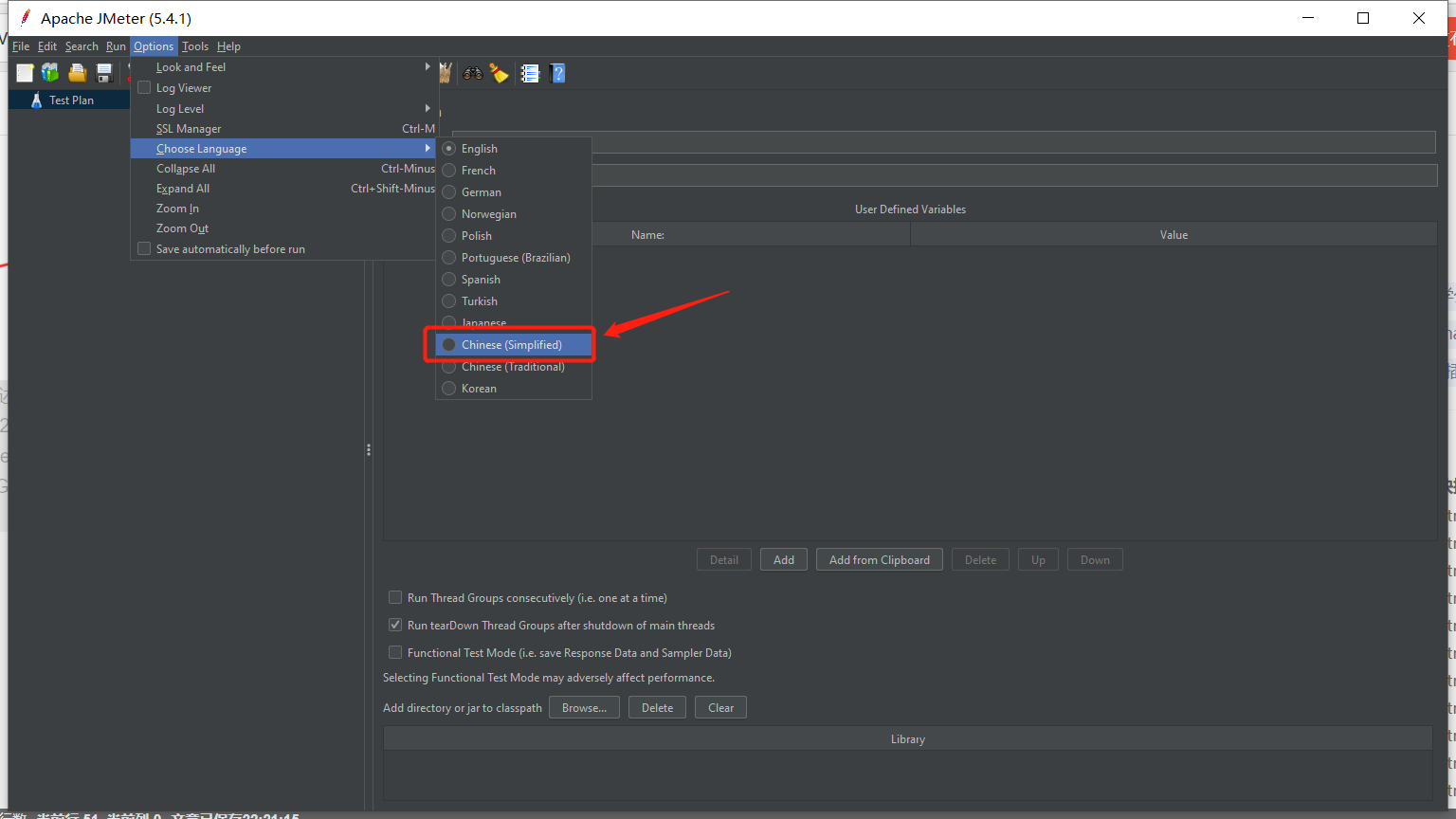The height and width of the screenshot is (819, 1456).
Task: Click Browse... classpath button
Action: (584, 707)
